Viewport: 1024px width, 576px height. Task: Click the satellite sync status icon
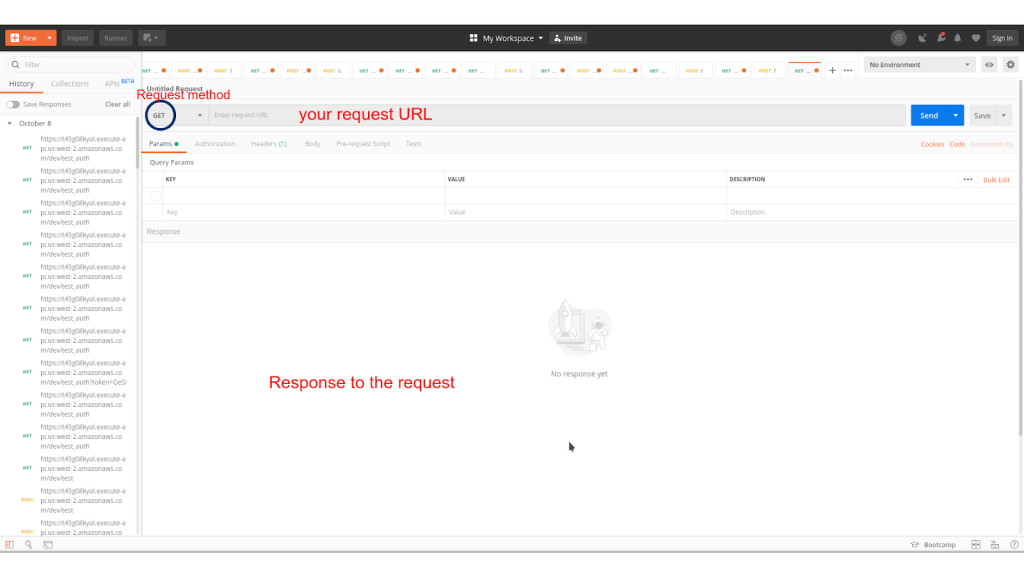tap(921, 38)
